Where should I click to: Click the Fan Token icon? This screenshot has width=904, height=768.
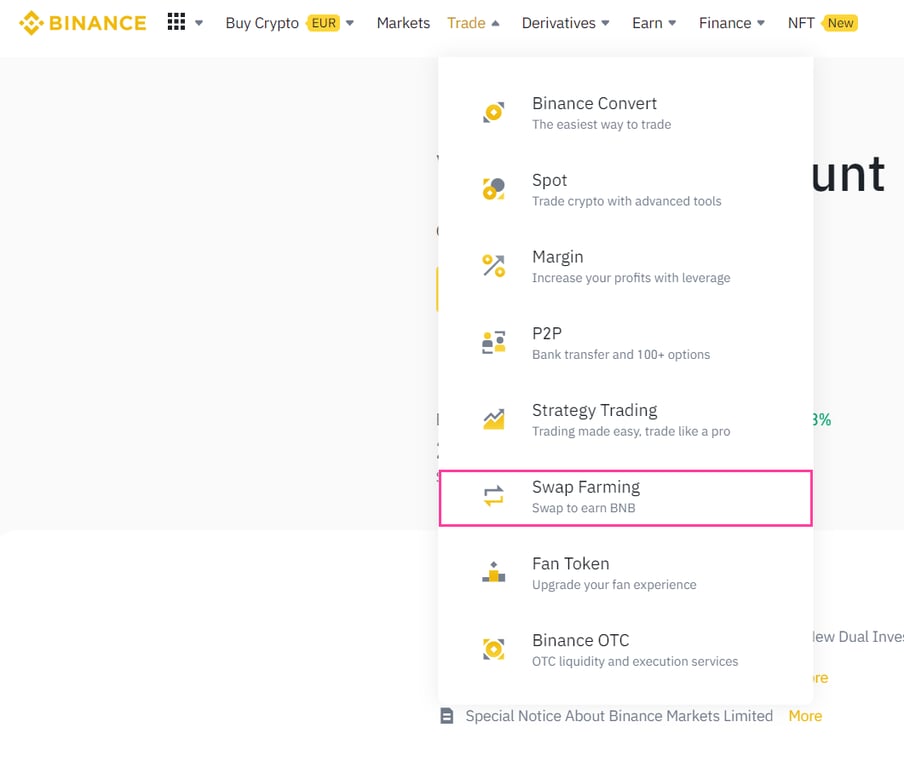(x=493, y=572)
